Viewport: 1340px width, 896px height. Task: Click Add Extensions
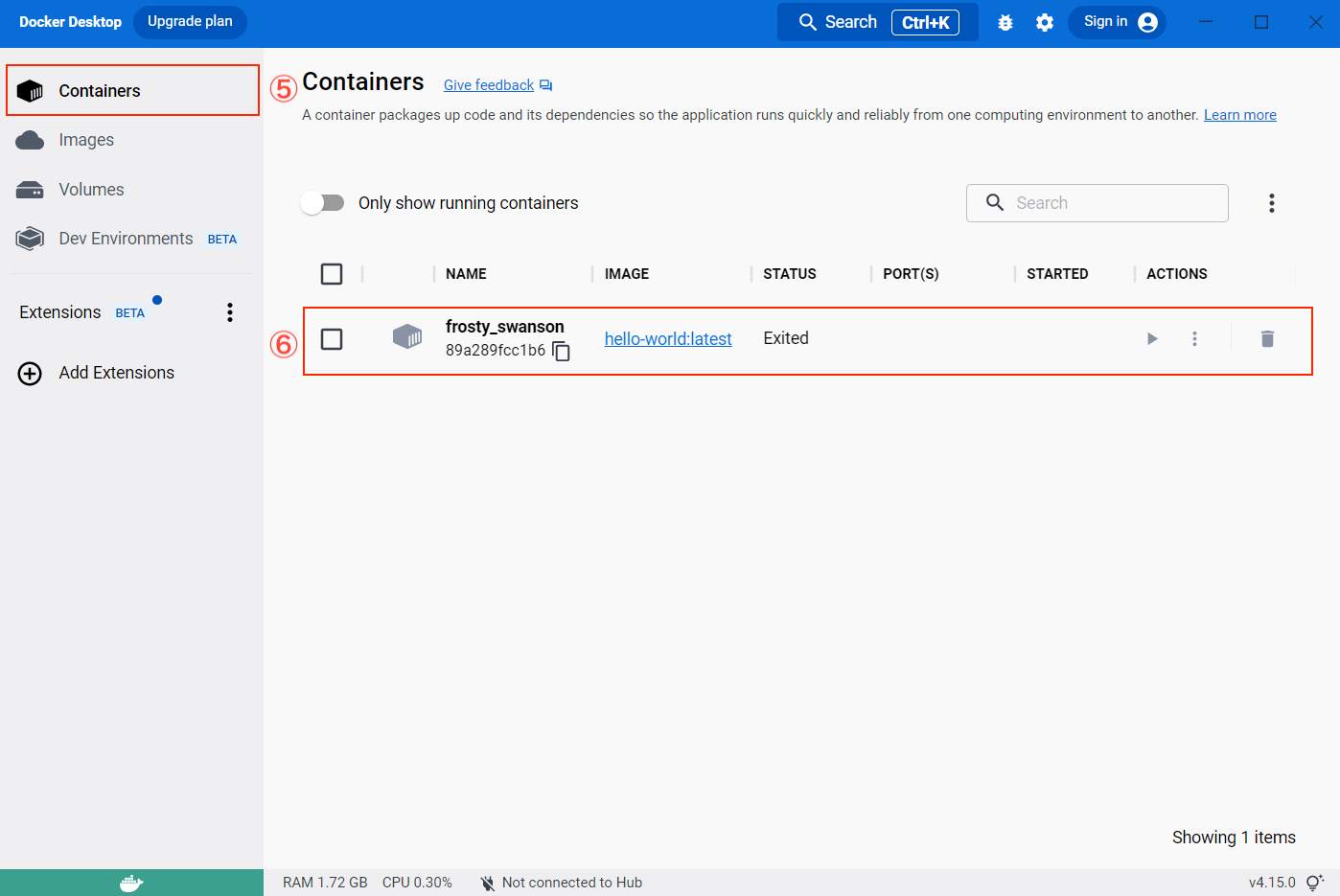(97, 373)
